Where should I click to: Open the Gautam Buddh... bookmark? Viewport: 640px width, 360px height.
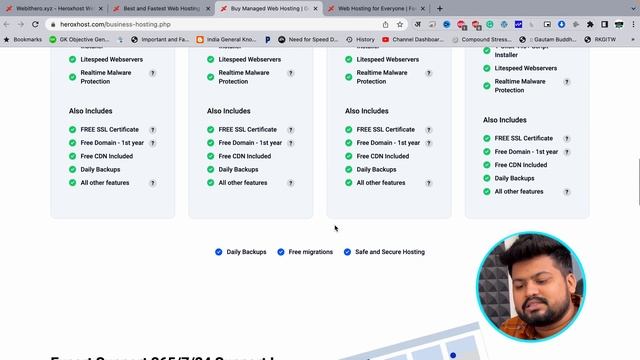pos(548,40)
